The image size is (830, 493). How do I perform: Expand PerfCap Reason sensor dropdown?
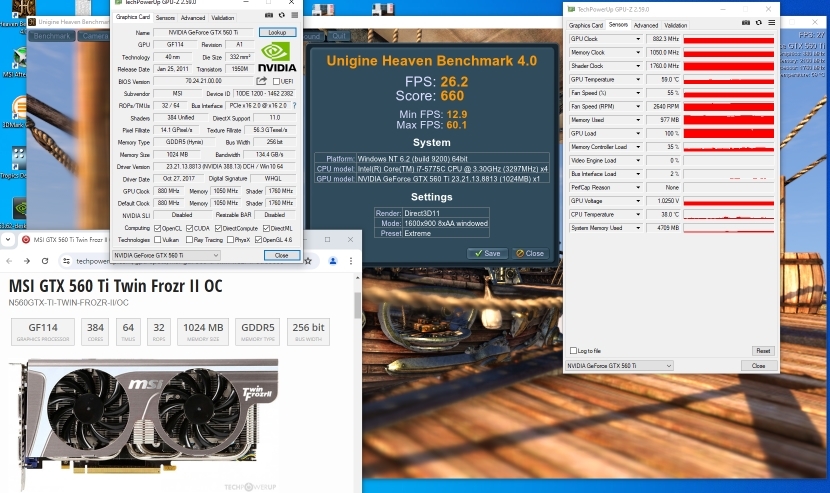(x=638, y=187)
